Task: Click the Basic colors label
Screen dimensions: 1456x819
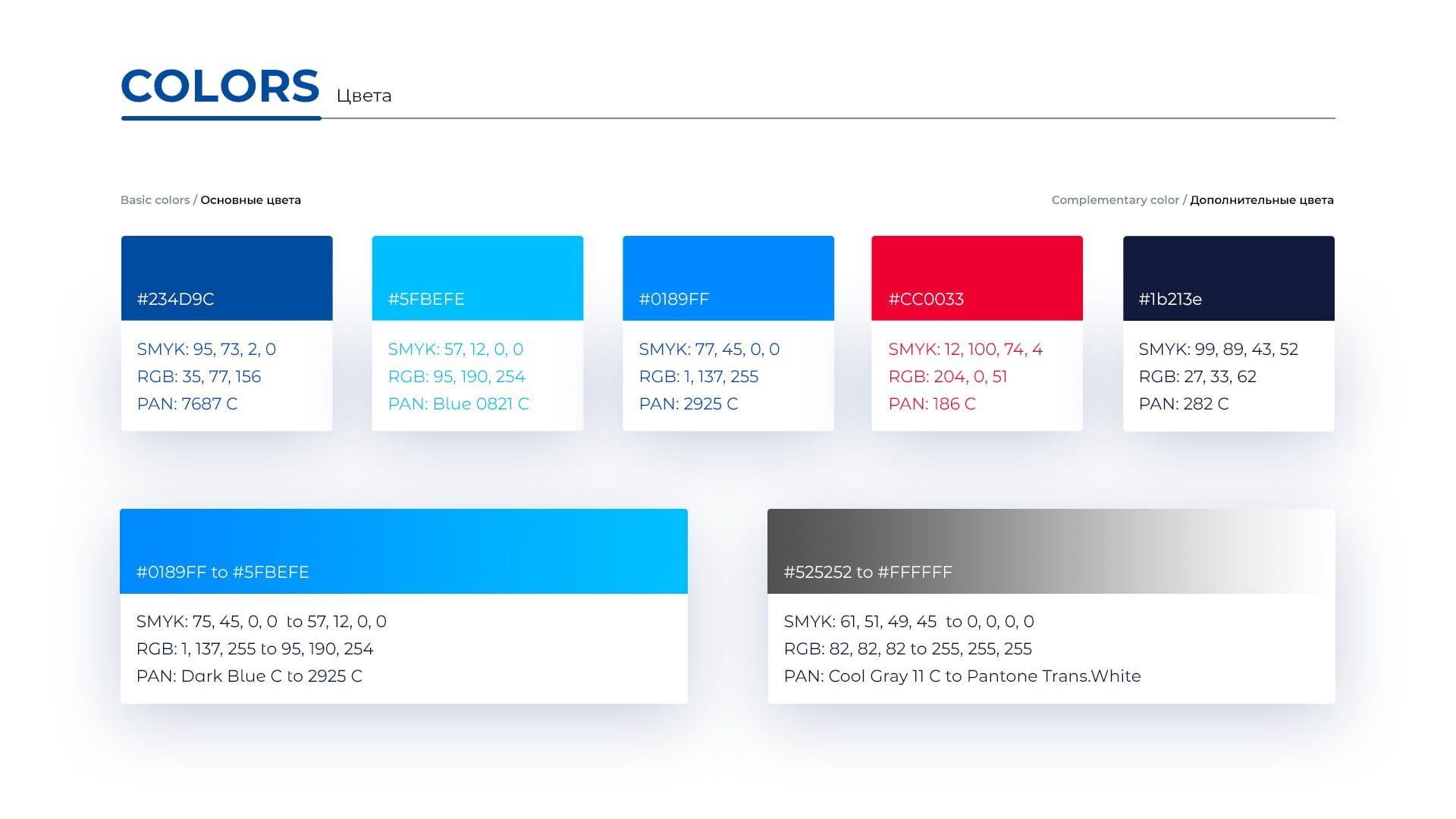Action: [x=155, y=200]
